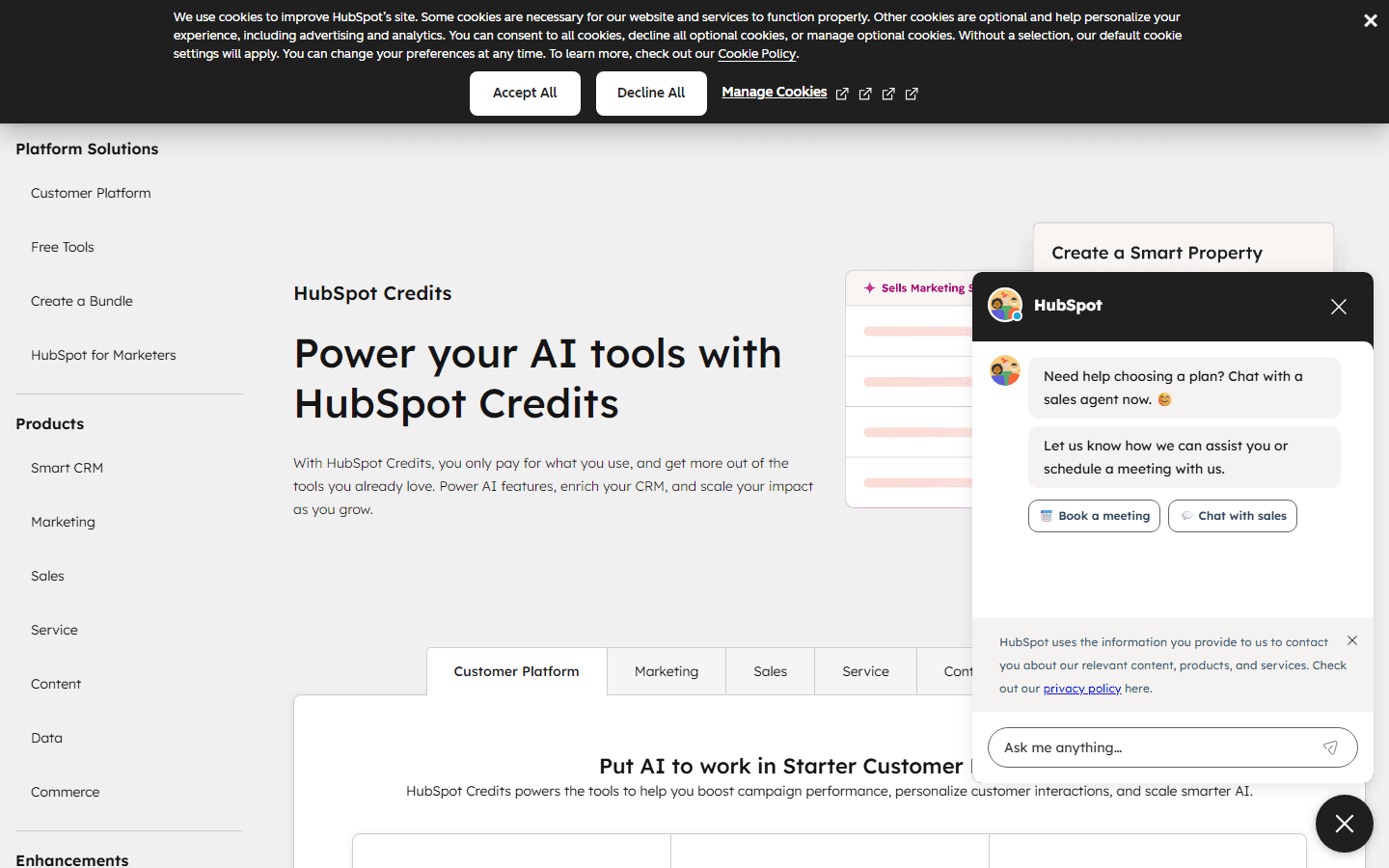Open Smart CRM from the sidebar
The height and width of the screenshot is (868, 1389).
click(67, 468)
